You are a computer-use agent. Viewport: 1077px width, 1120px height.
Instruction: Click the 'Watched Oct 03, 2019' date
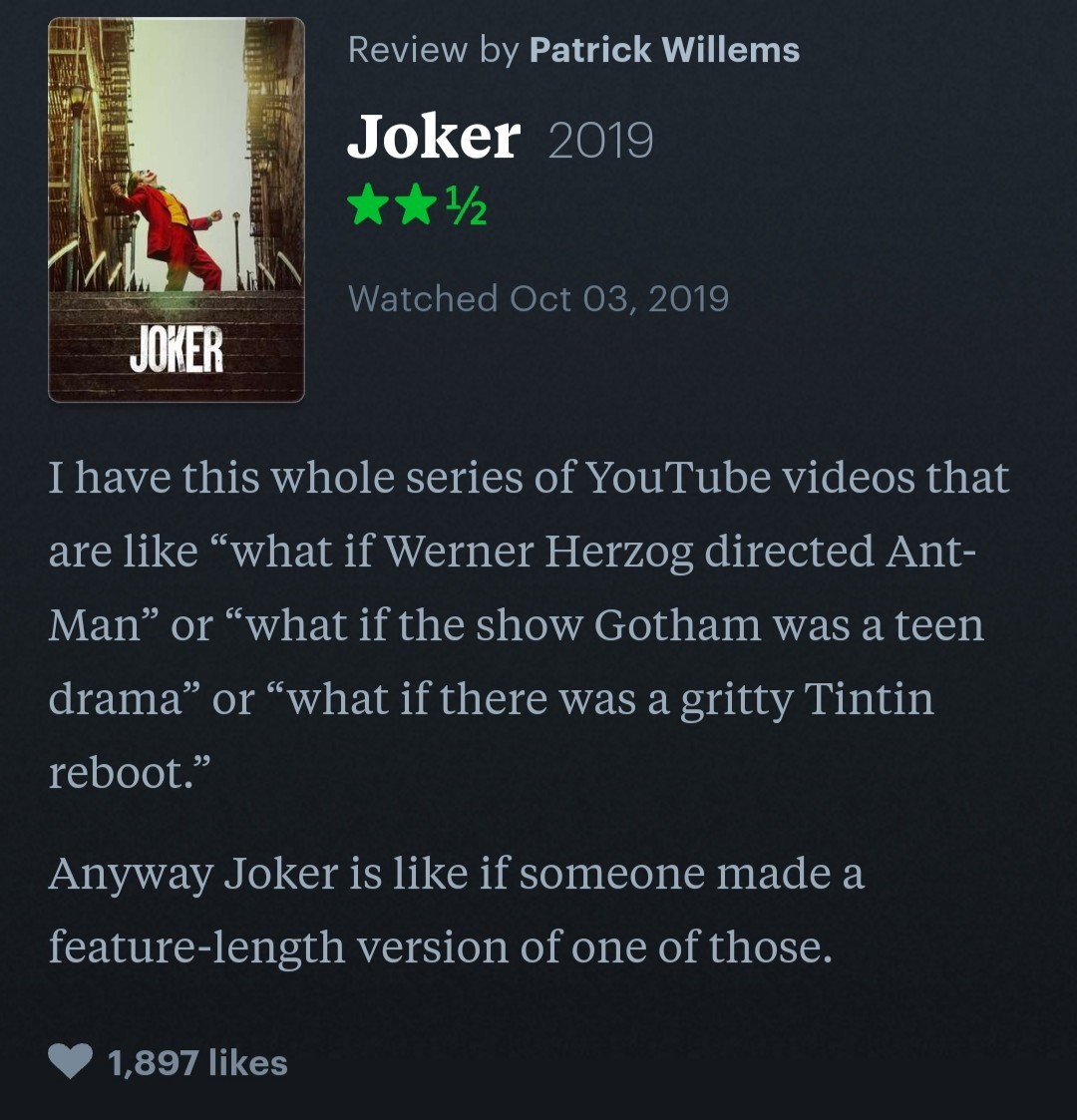[x=538, y=298]
